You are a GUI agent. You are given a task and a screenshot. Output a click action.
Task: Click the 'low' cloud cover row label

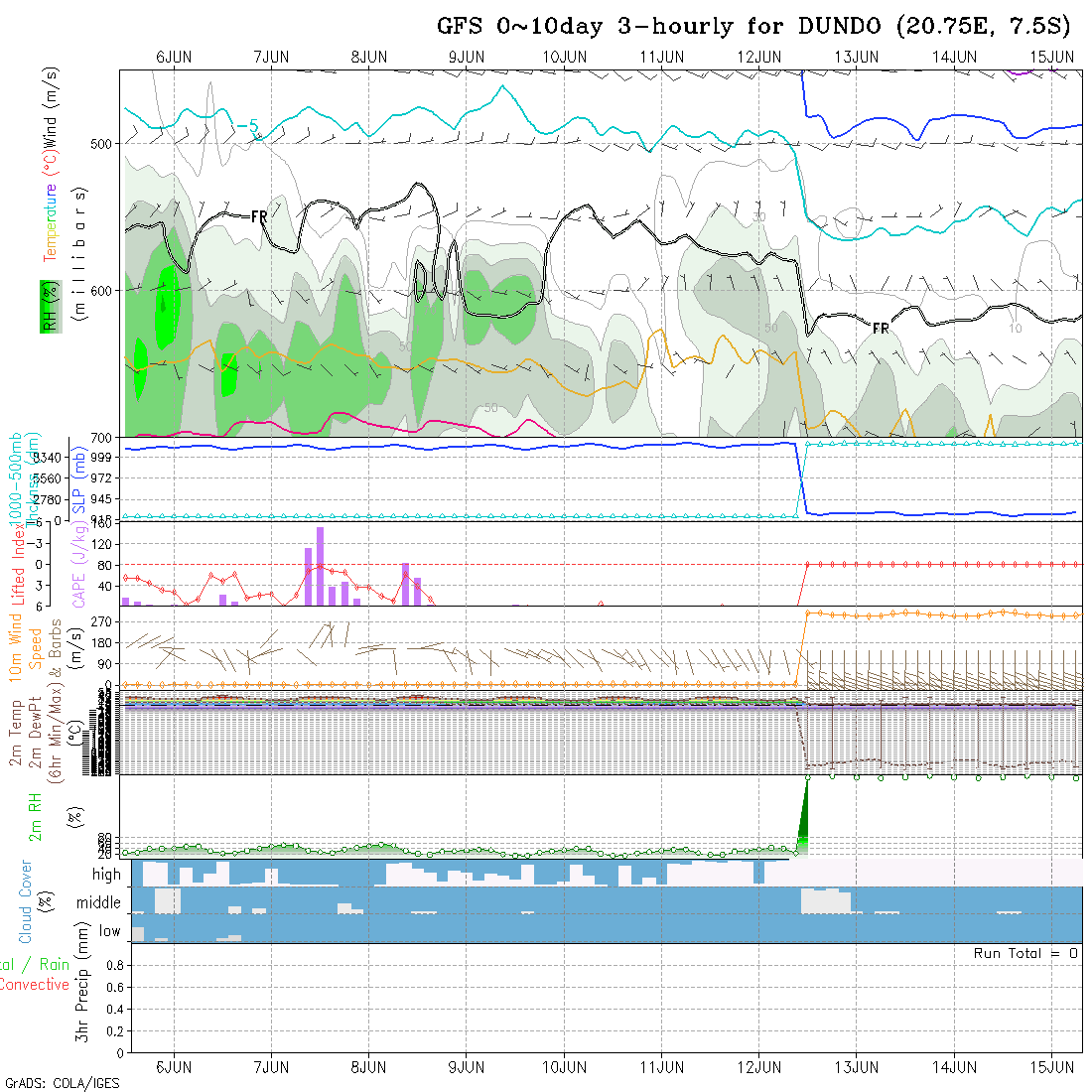[109, 931]
